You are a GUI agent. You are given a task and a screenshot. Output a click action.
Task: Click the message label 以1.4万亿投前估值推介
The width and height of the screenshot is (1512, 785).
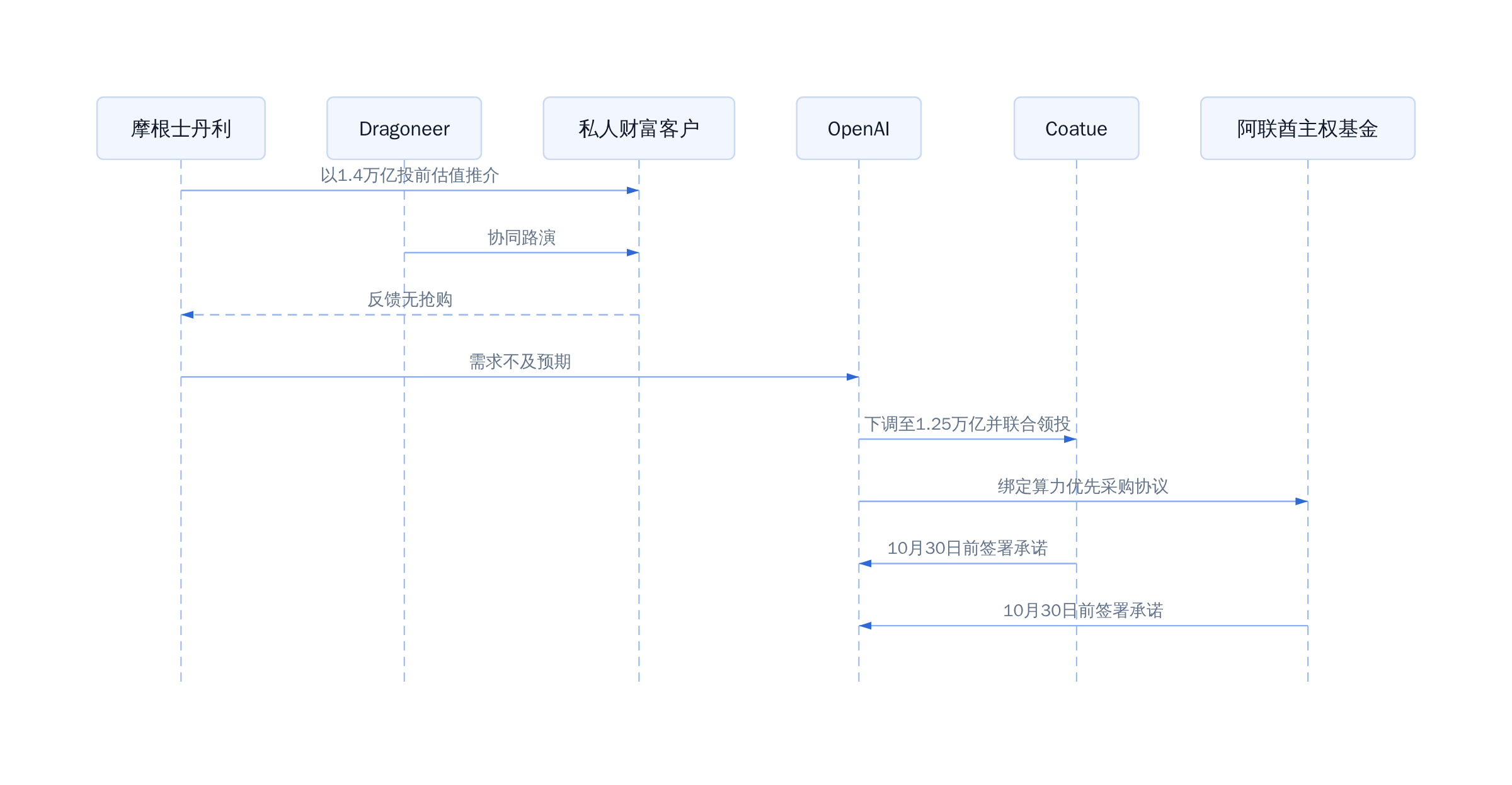409,175
